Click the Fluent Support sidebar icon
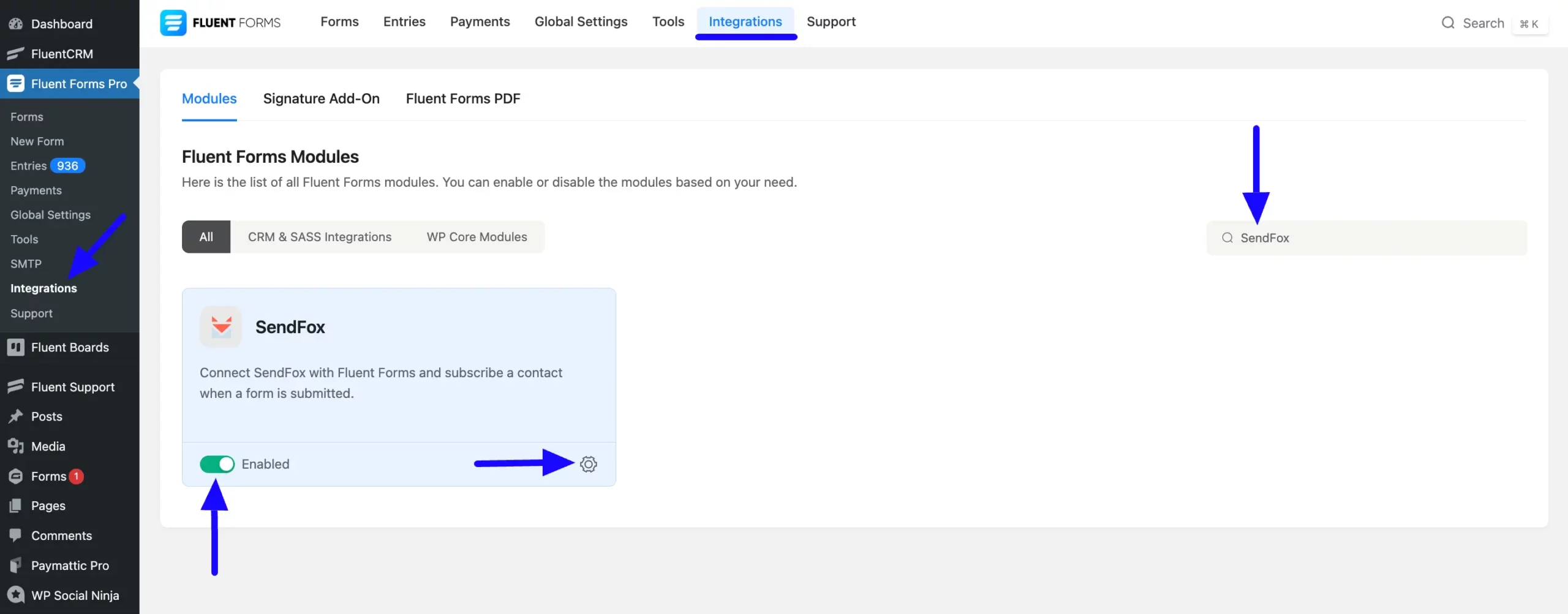Screen dimensions: 1568x614 click(x=16, y=387)
